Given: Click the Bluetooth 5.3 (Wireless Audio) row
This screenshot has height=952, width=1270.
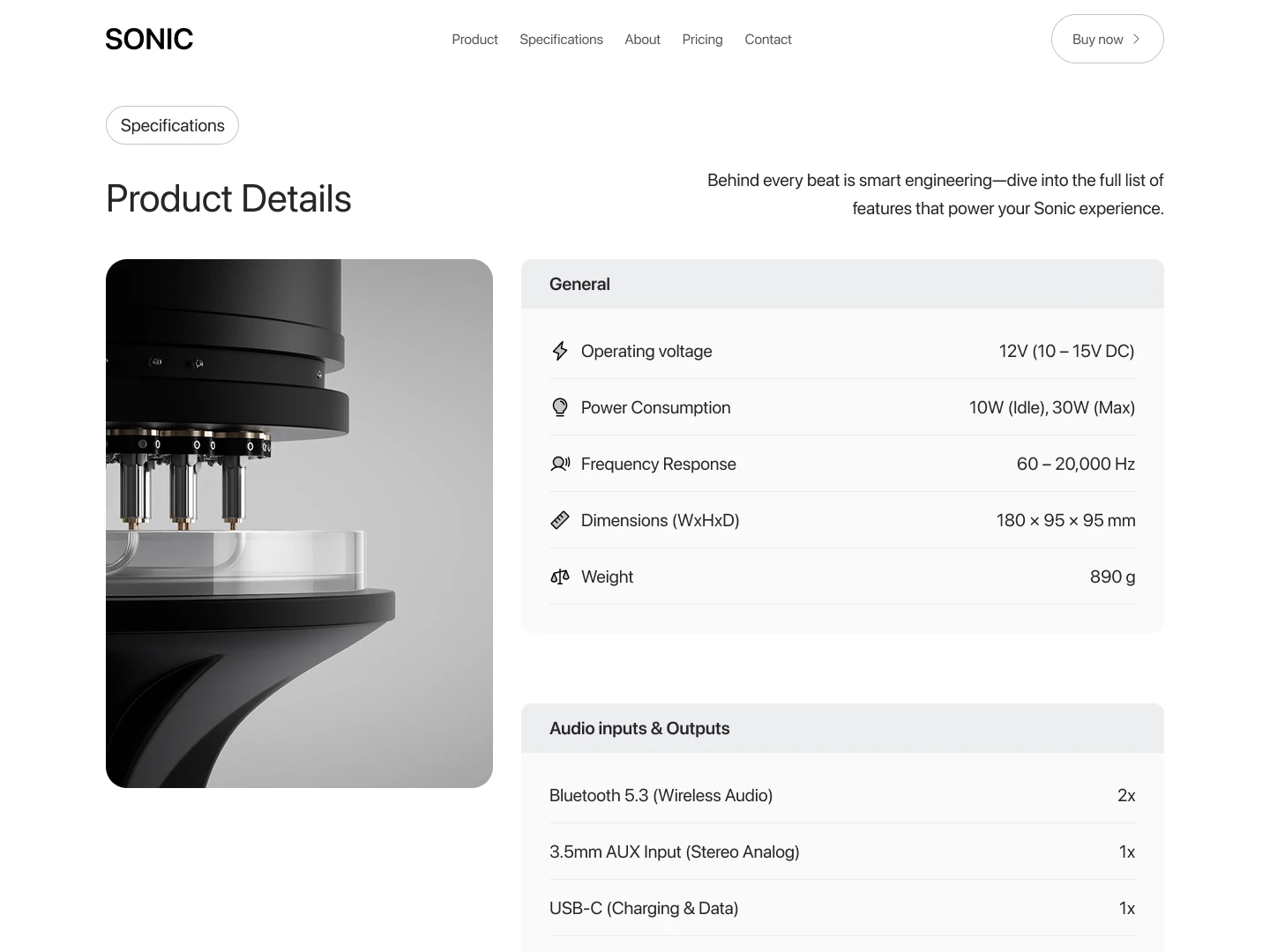Looking at the screenshot, I should coord(842,795).
